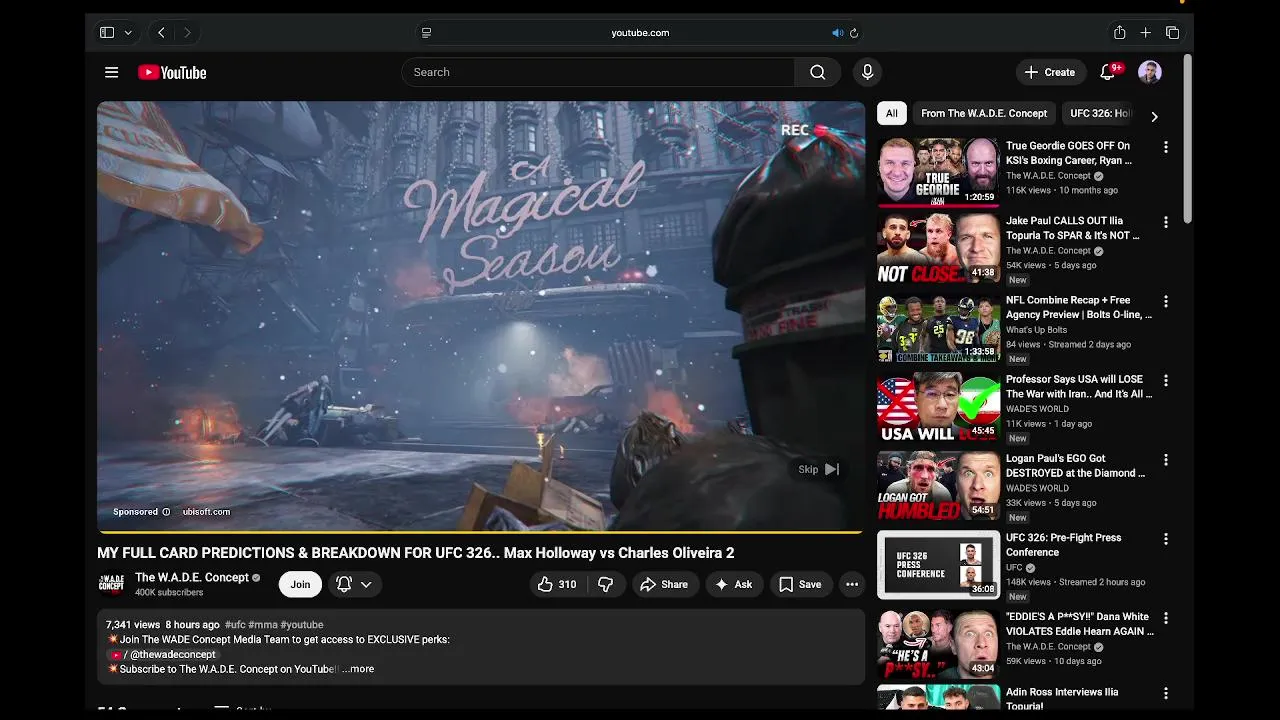Open options for UFC 326 Press Conference

1165,539
